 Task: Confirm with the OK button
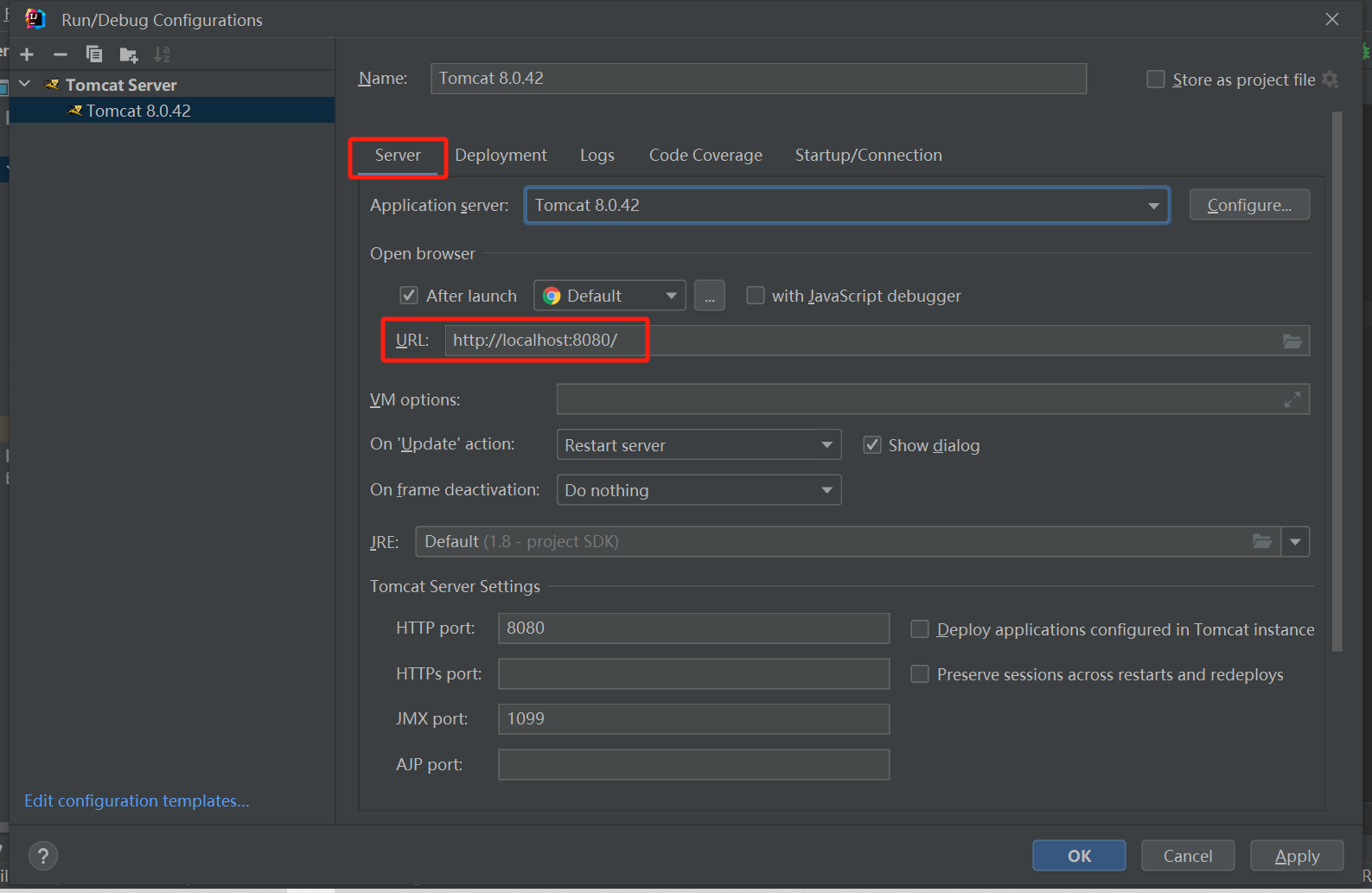coord(1079,856)
